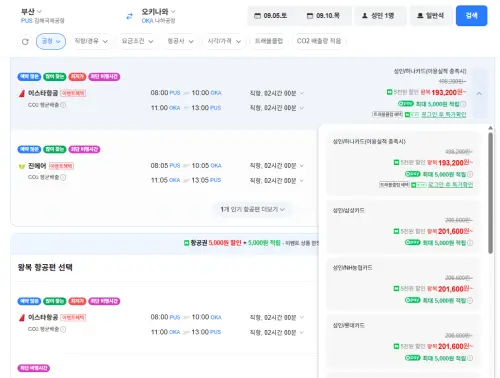Open the 항공사 airline filter dropdown
Screen dimensions: 500x378
coord(180,41)
